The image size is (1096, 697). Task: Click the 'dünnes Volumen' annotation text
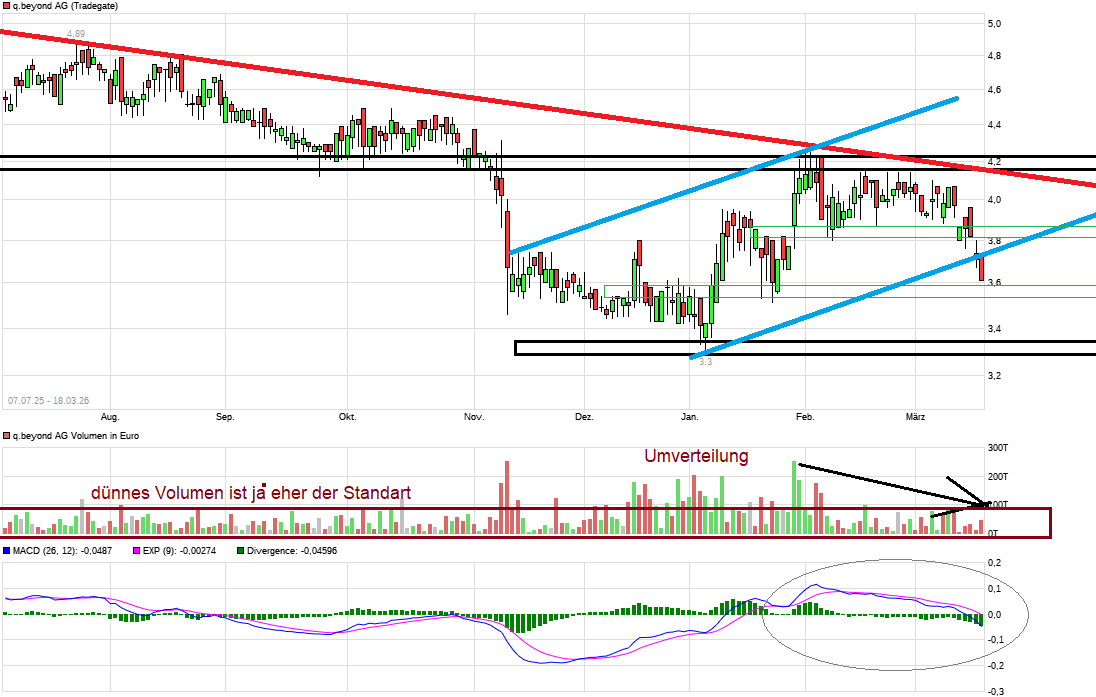pos(250,493)
